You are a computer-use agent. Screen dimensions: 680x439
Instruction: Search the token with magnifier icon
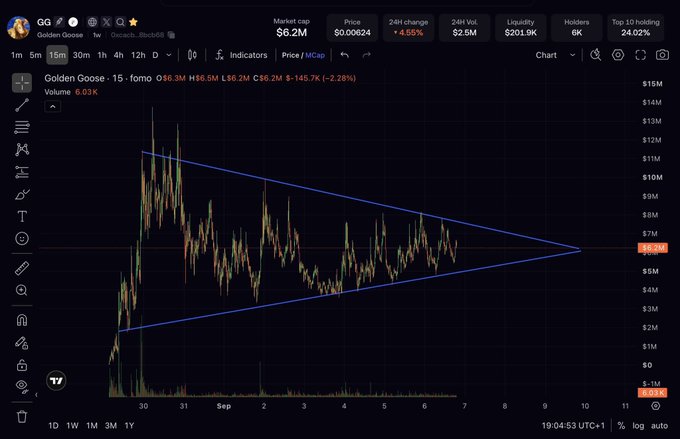tap(120, 22)
